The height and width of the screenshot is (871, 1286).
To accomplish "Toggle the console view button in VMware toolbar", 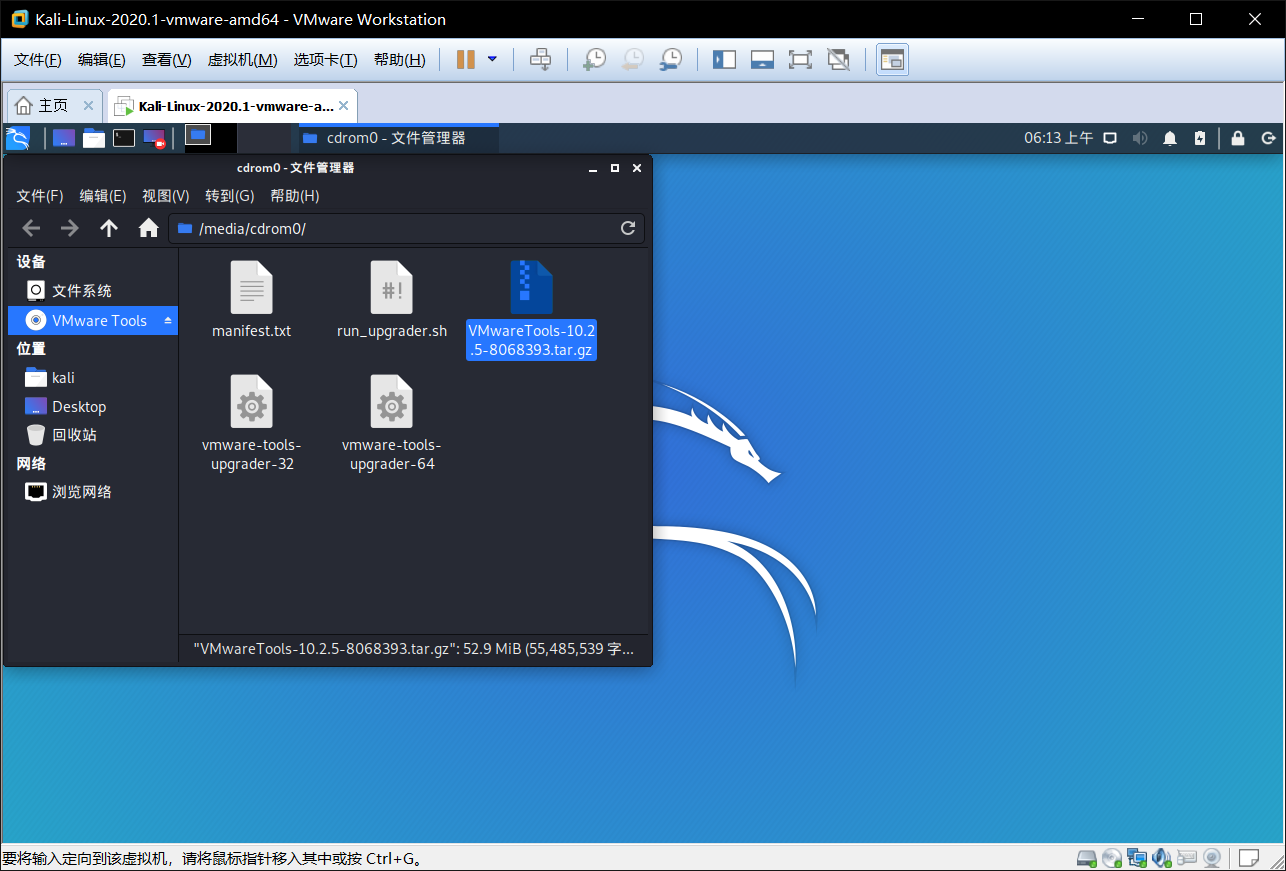I will click(x=892, y=60).
